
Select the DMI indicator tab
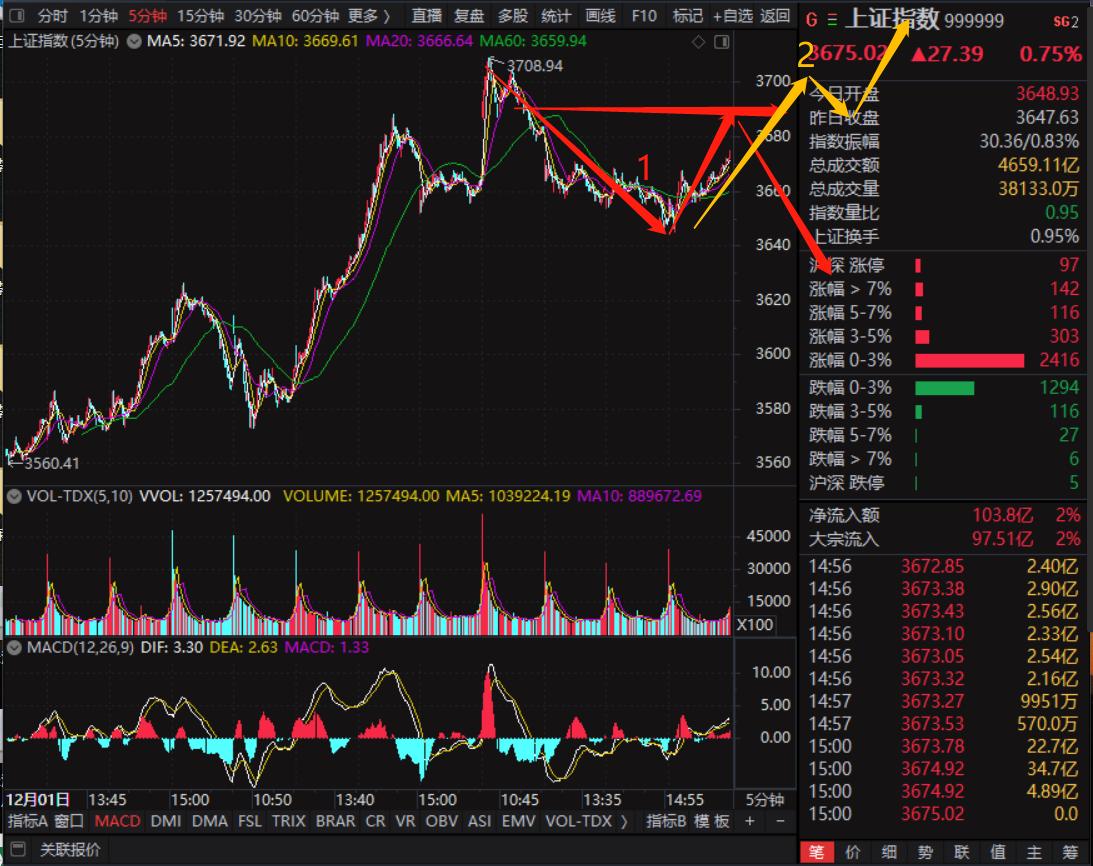pyautogui.click(x=166, y=821)
